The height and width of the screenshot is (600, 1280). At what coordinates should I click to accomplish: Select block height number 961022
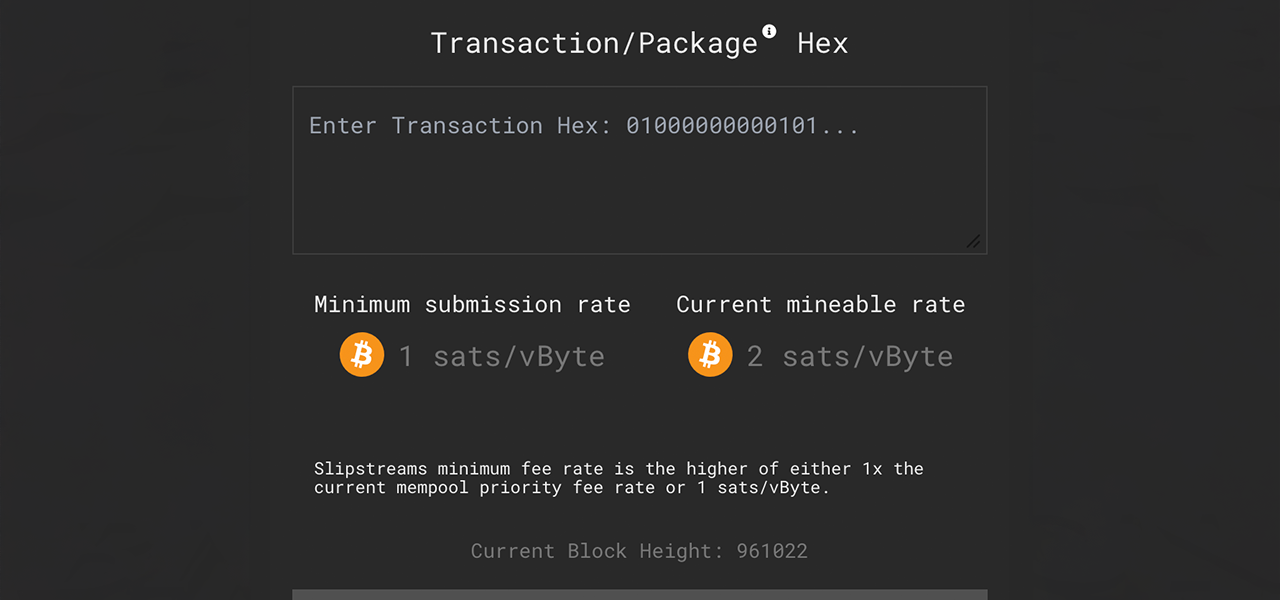tap(772, 551)
